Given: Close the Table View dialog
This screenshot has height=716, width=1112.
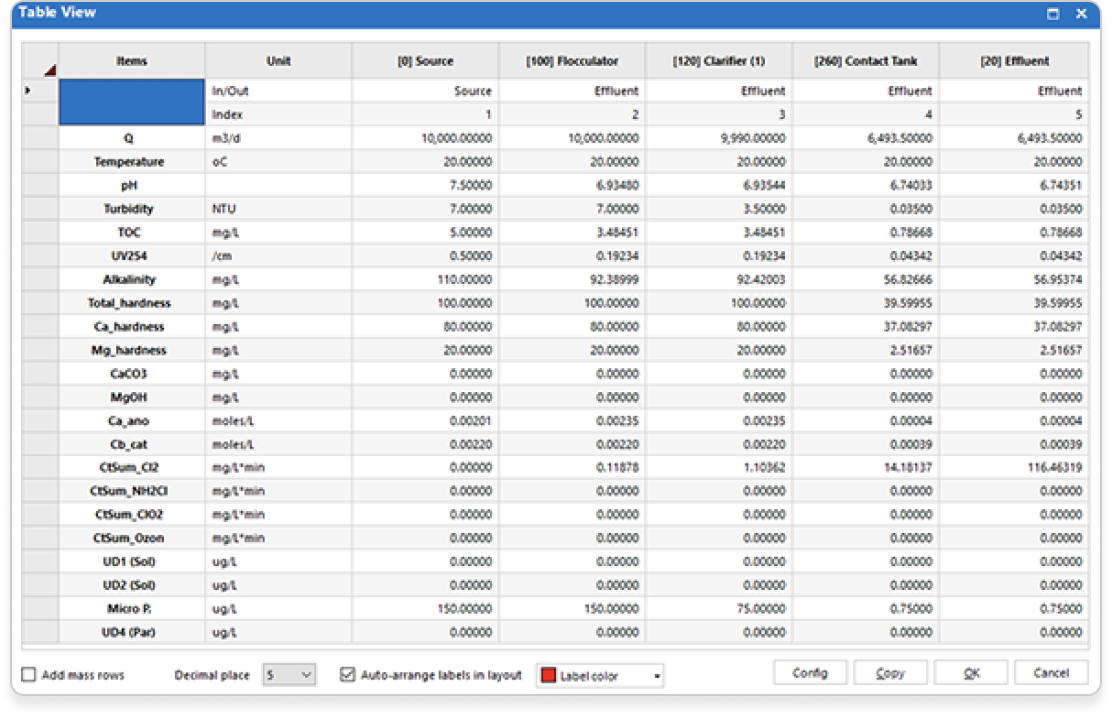Looking at the screenshot, I should point(1081,14).
